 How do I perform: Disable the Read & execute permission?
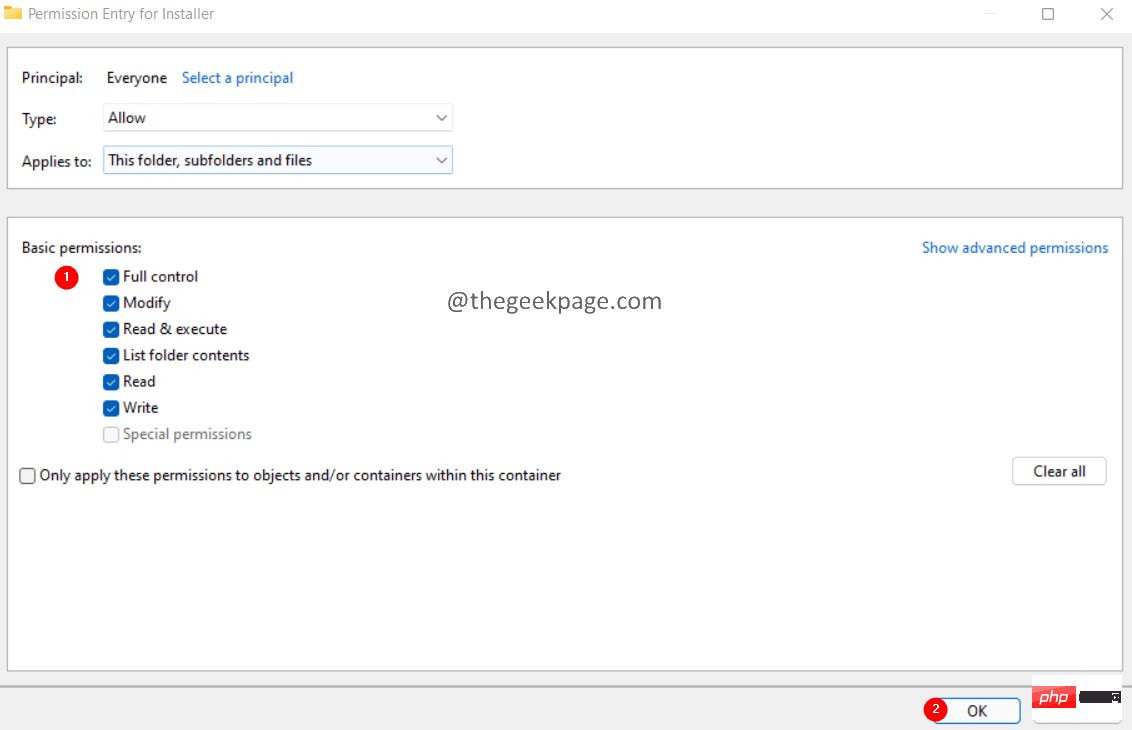coord(111,329)
